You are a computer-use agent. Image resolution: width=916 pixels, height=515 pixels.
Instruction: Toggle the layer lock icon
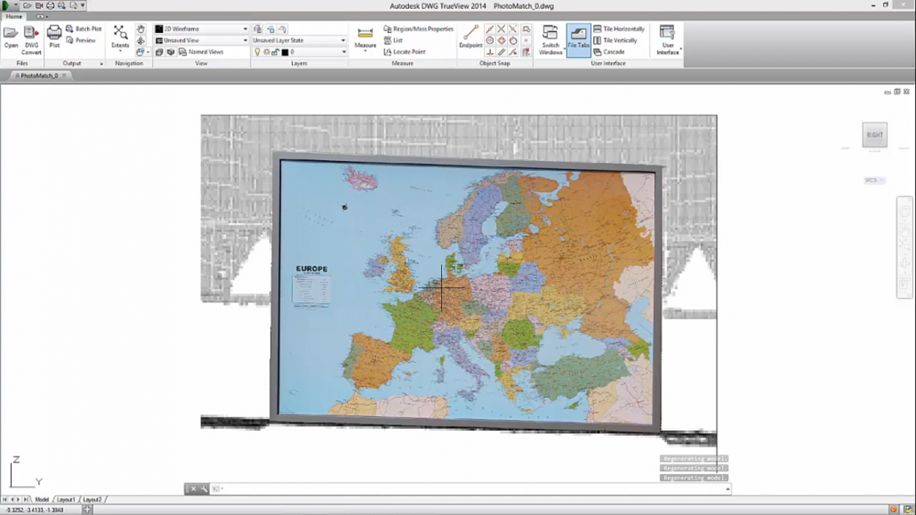[x=275, y=51]
